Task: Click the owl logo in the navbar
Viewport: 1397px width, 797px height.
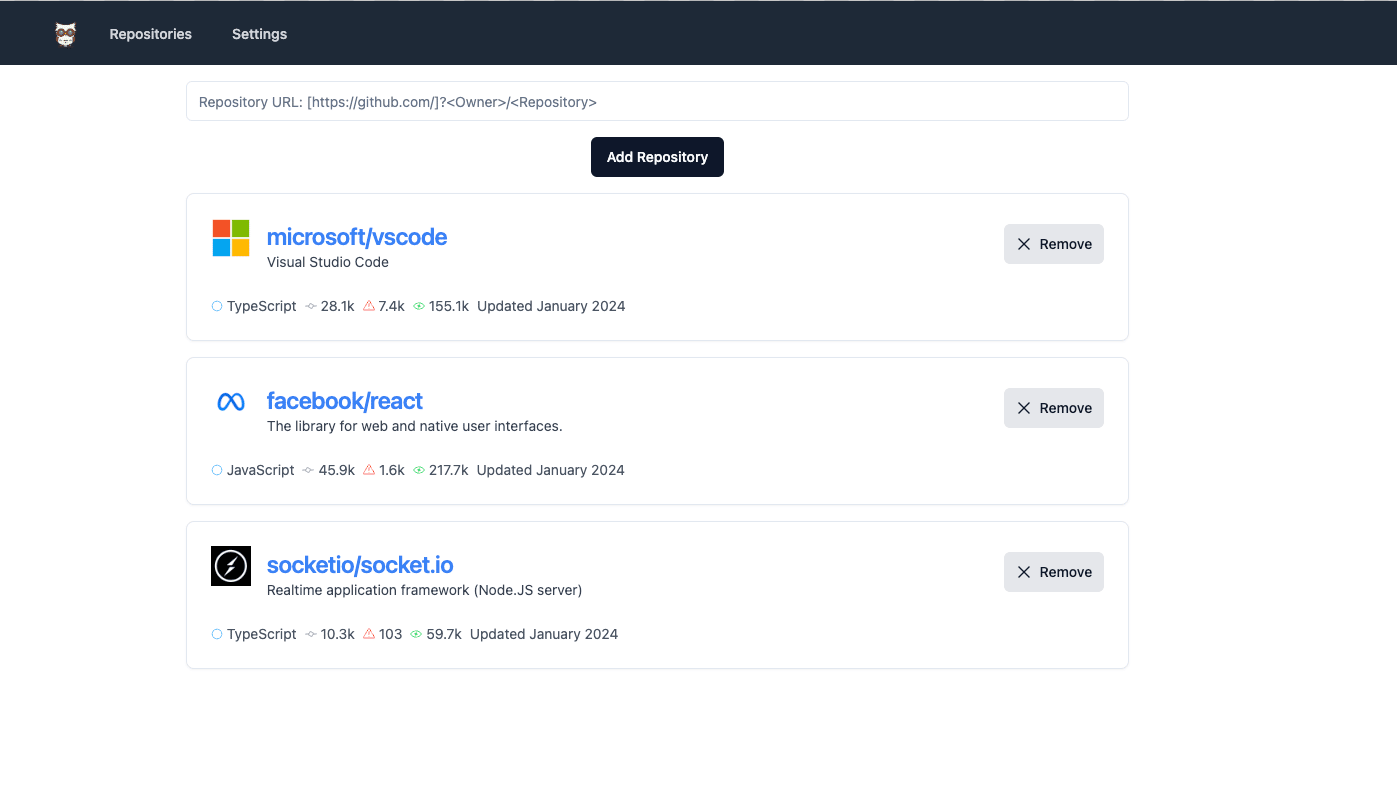Action: point(65,34)
